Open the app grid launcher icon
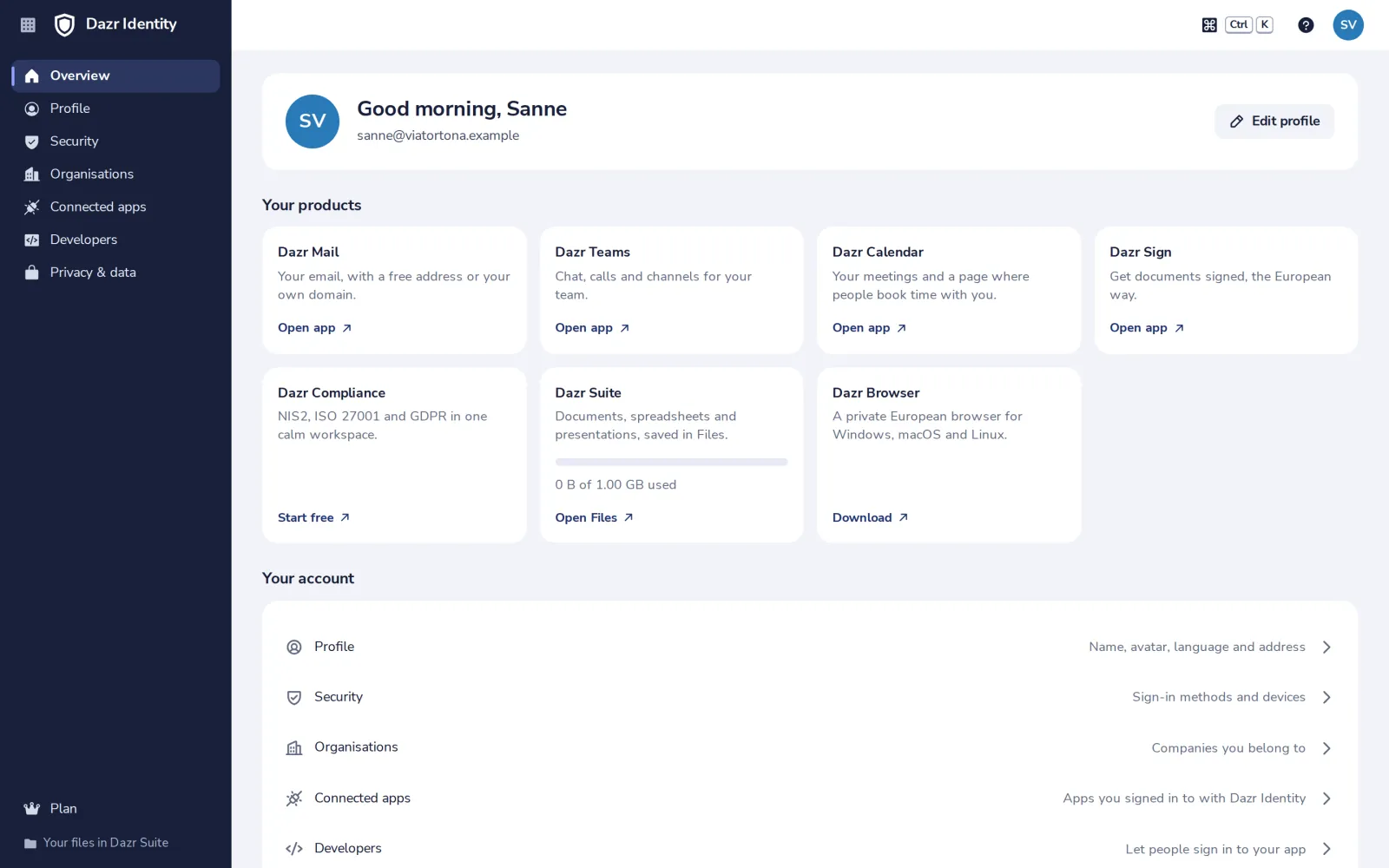This screenshot has width=1389, height=868. (28, 25)
